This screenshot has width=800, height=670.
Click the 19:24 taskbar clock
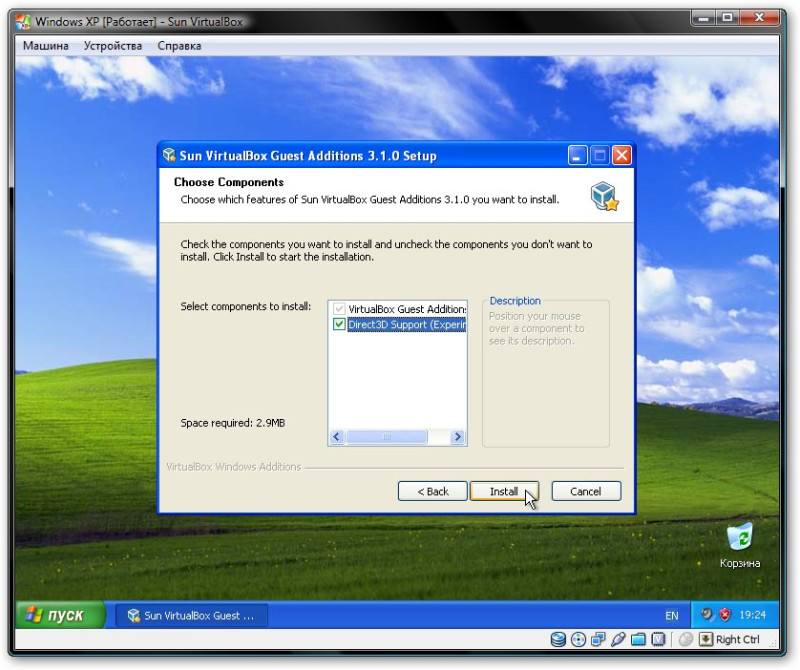(753, 614)
